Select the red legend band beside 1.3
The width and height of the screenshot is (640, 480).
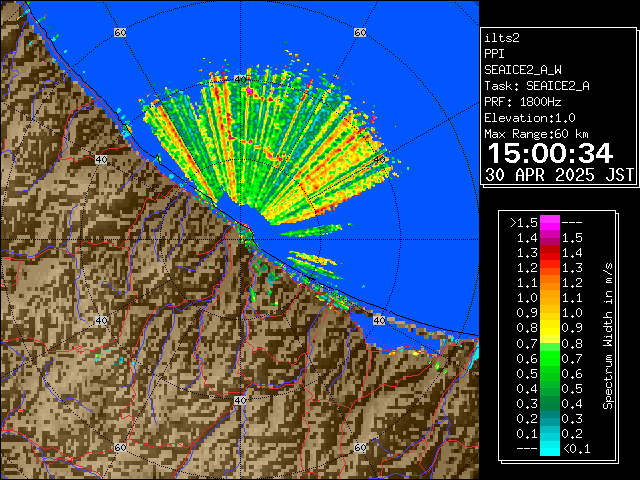point(550,253)
